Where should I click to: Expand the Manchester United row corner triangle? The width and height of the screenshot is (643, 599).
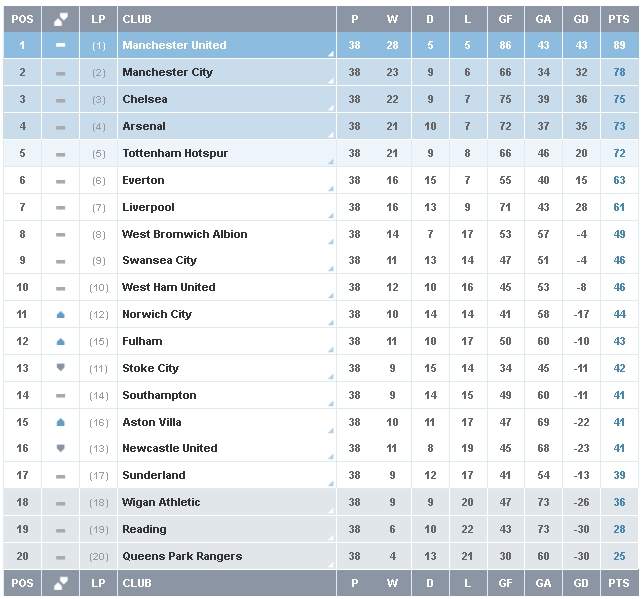[x=331, y=54]
